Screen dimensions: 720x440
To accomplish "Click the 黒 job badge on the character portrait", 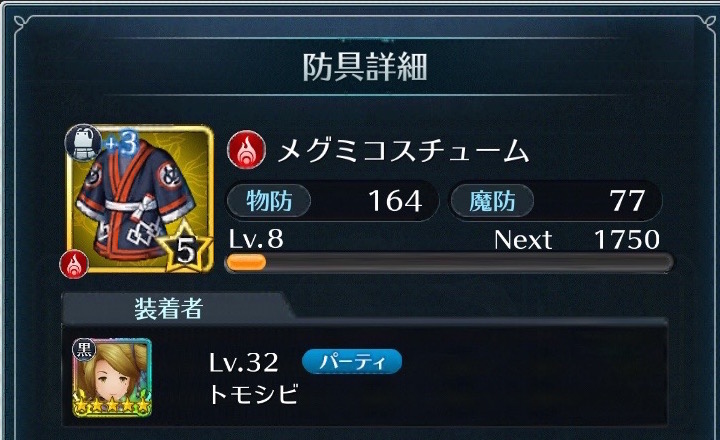I will coord(84,350).
